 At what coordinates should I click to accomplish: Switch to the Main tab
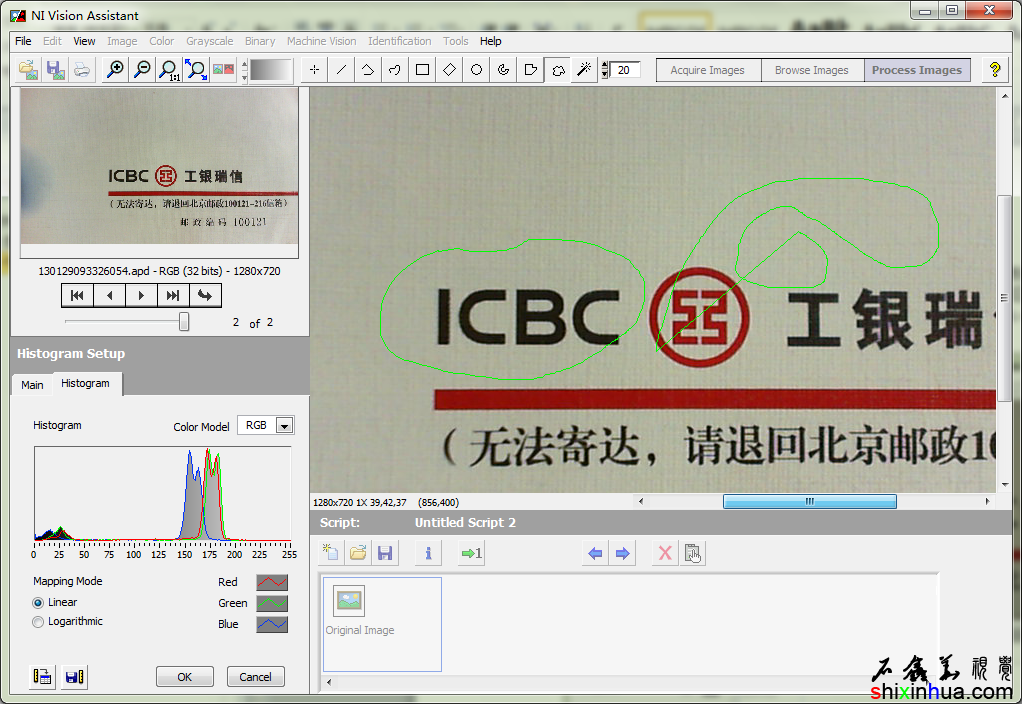point(32,385)
